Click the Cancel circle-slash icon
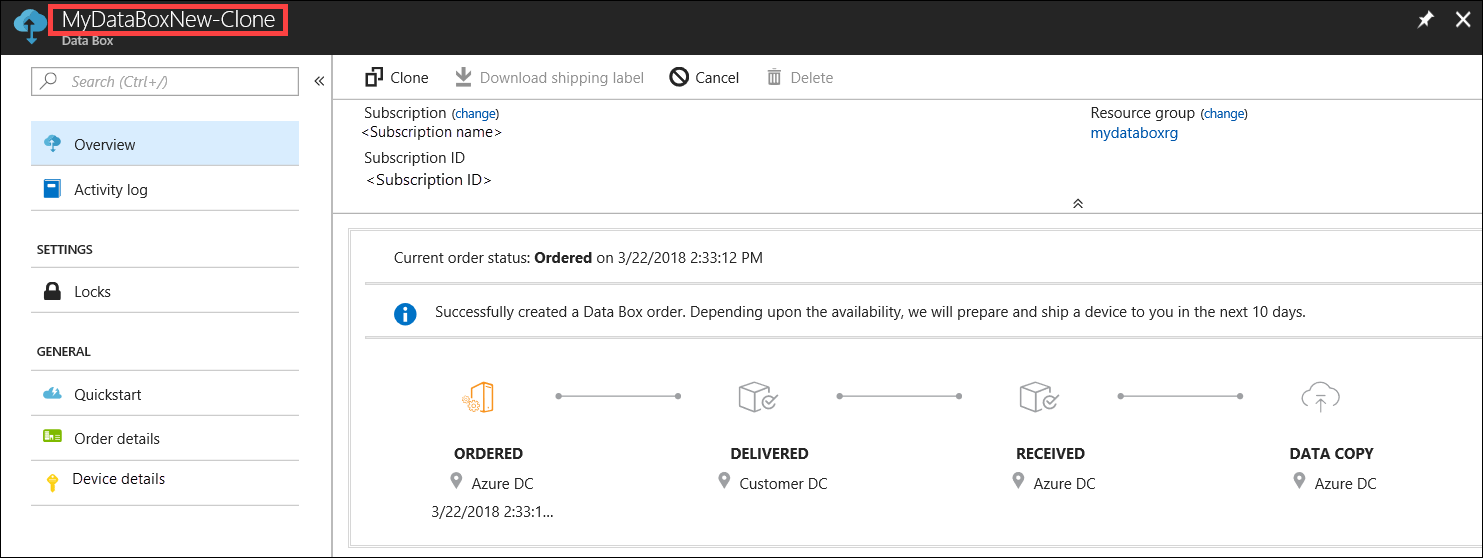1483x558 pixels. [x=679, y=77]
